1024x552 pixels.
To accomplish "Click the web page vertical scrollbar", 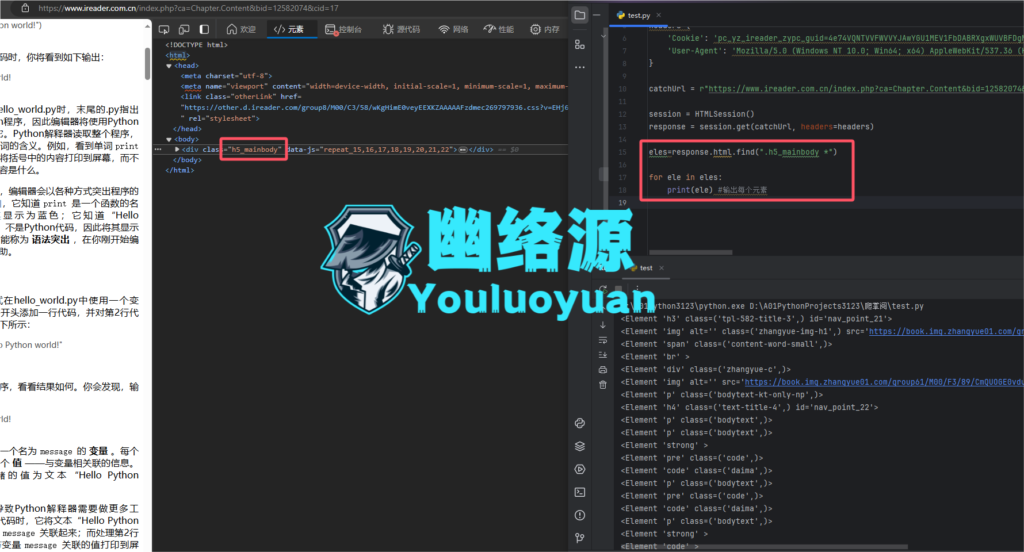I will (148, 63).
